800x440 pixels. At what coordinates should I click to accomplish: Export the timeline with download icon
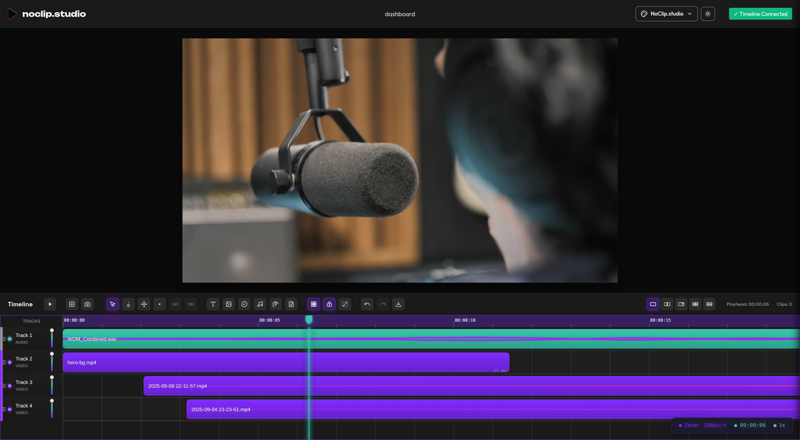[x=398, y=304]
